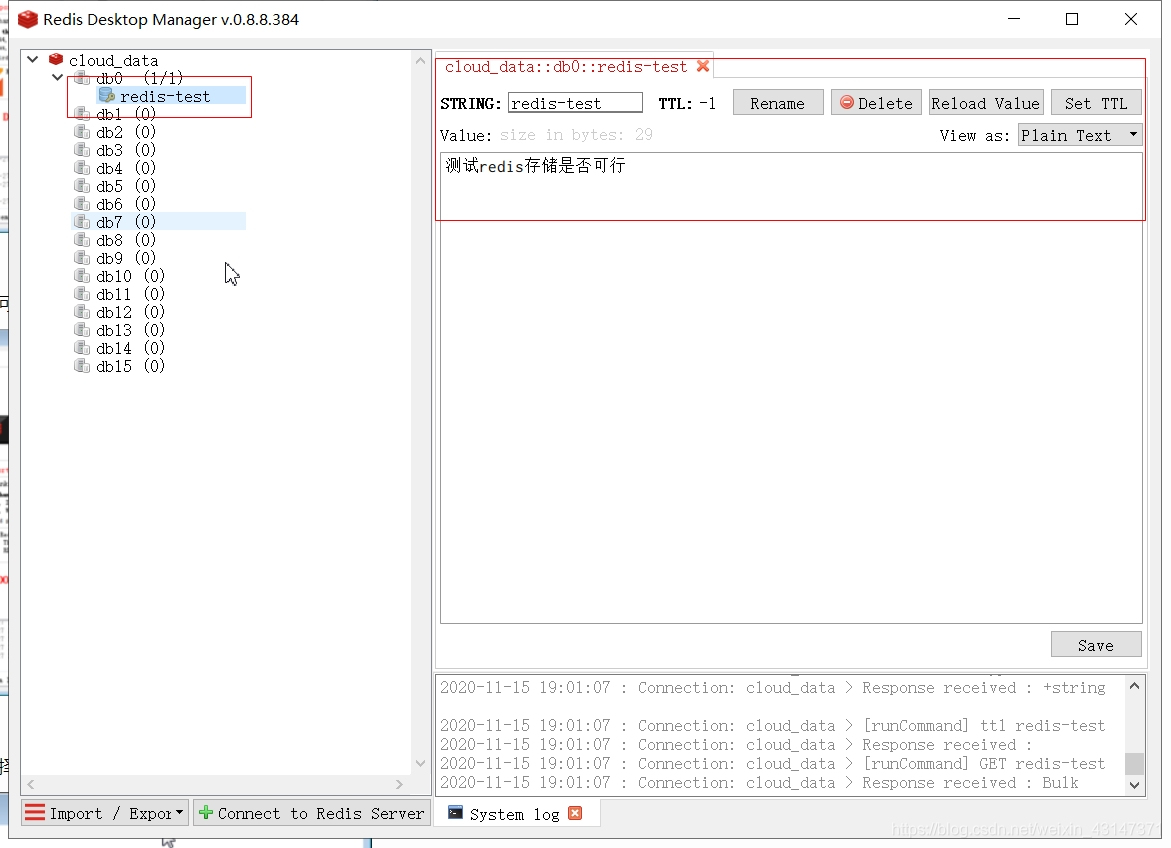The image size is (1171, 848).
Task: Click the db13 database icon
Action: [x=82, y=329]
